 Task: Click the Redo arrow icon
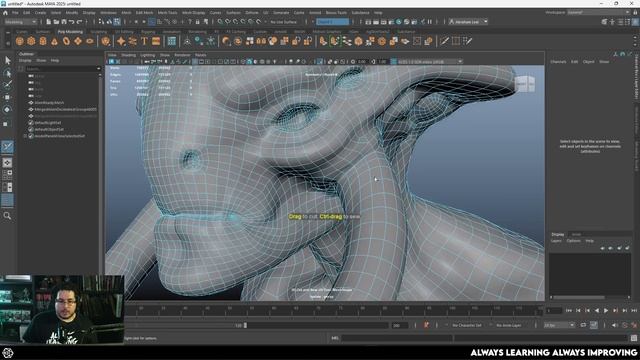tap(80, 22)
